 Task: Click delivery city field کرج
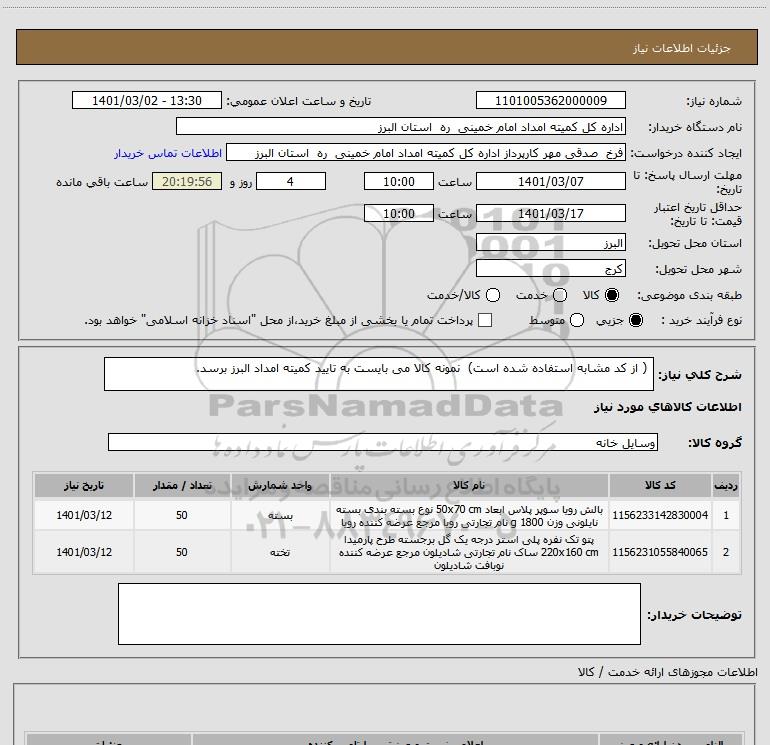(550, 269)
